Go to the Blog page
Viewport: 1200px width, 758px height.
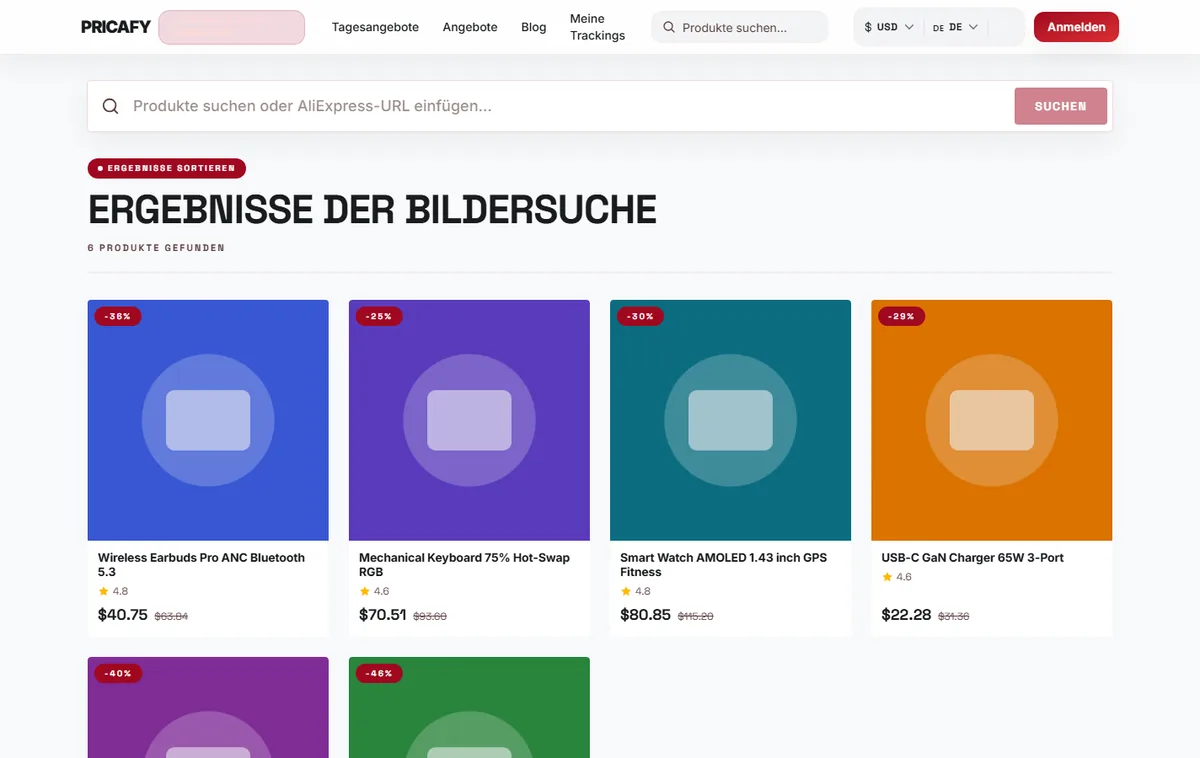tap(534, 27)
